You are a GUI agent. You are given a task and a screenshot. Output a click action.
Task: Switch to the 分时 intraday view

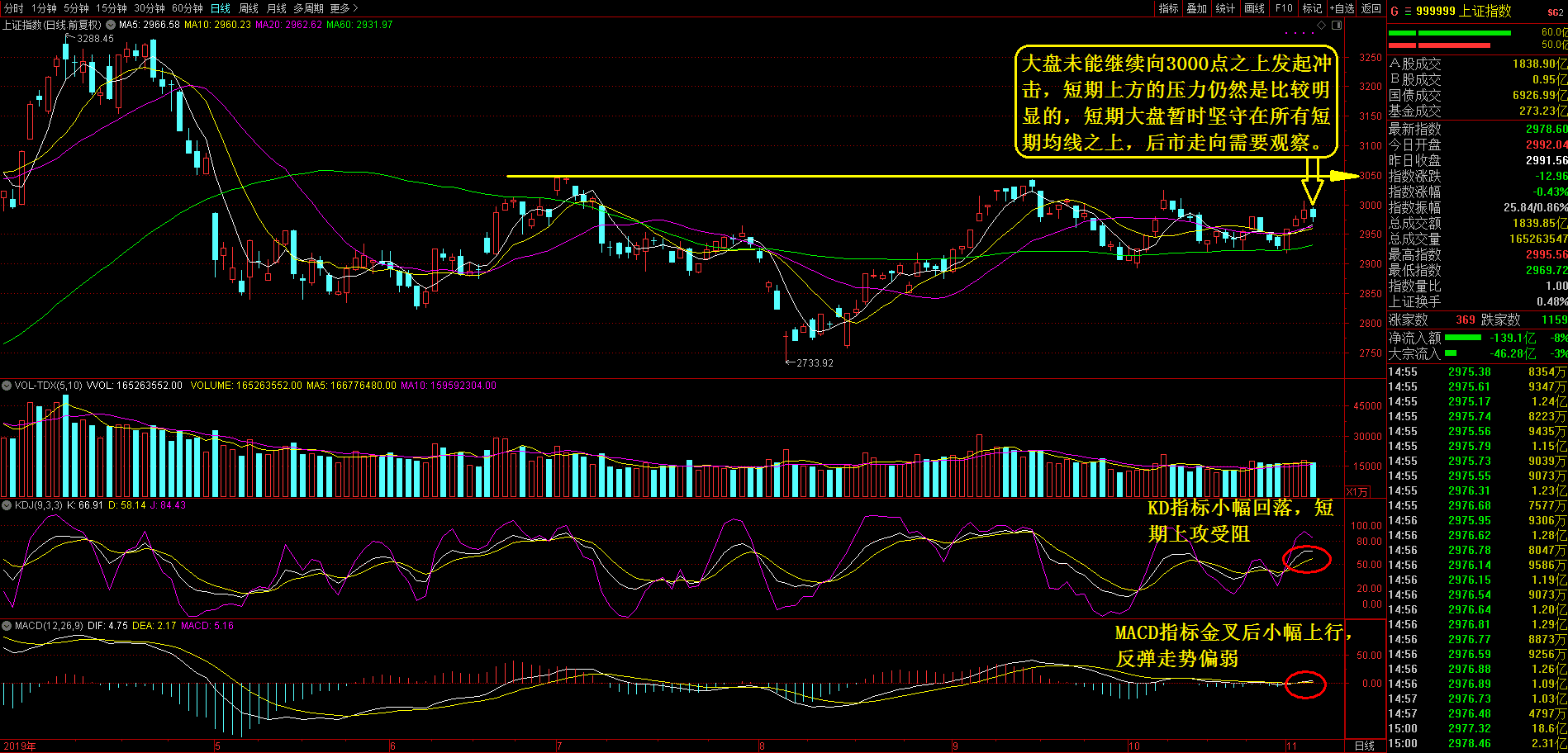point(13,8)
